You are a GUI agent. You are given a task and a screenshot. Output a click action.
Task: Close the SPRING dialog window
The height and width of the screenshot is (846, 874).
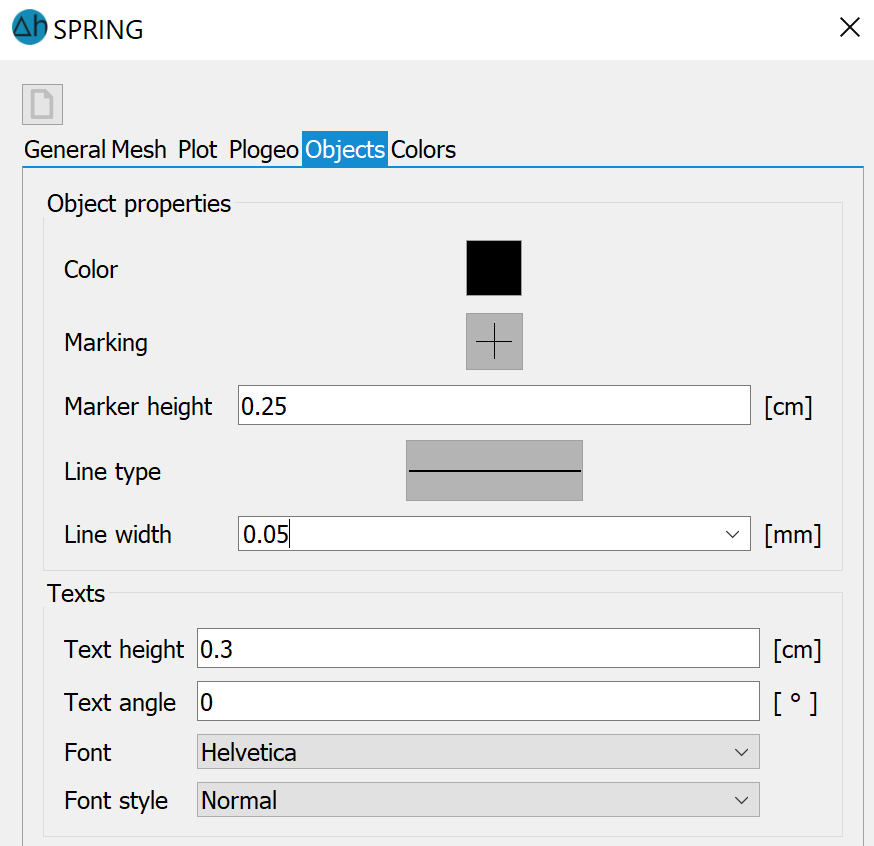(x=849, y=27)
